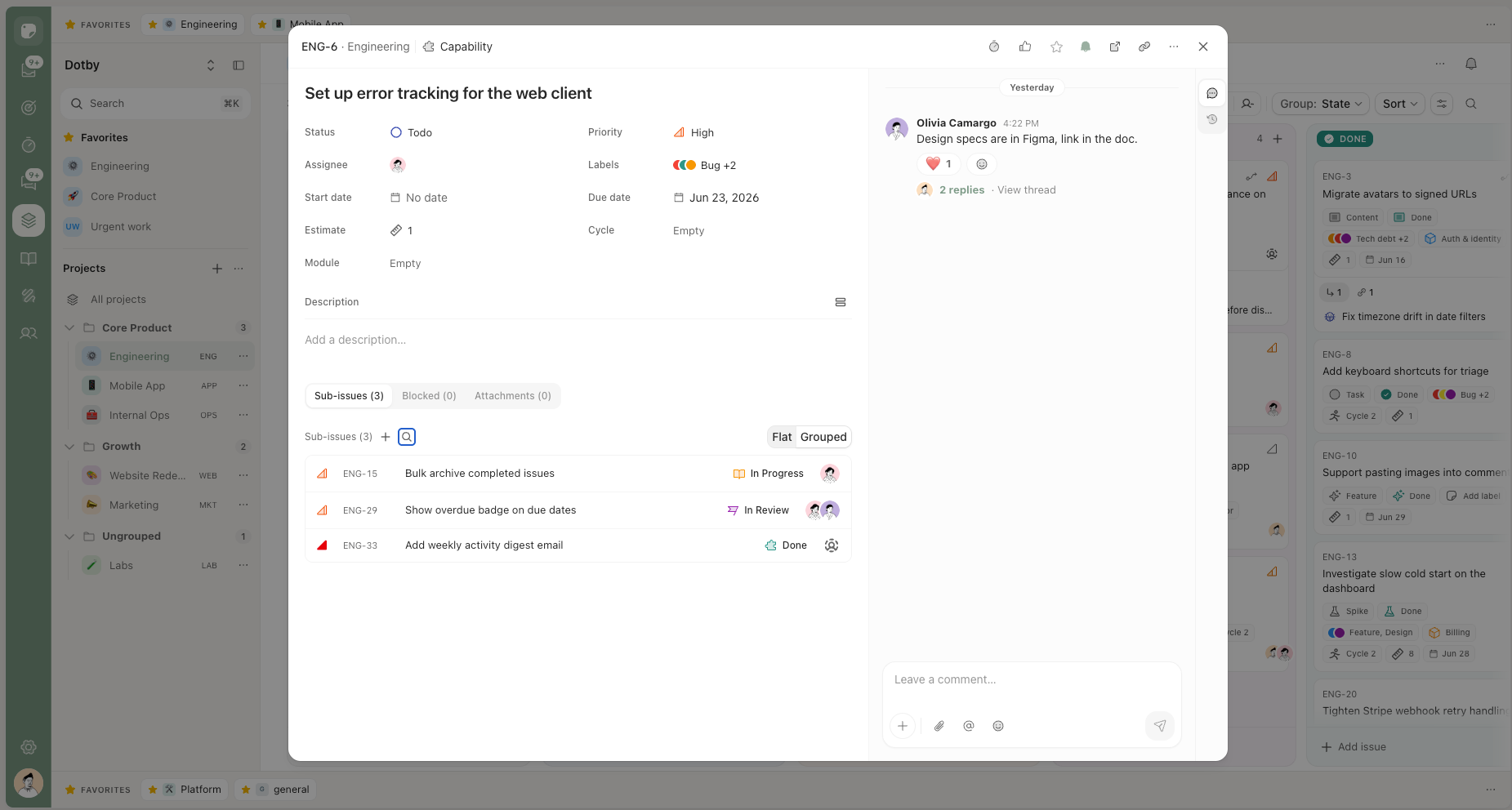Open the sidebar Search field

155,104
